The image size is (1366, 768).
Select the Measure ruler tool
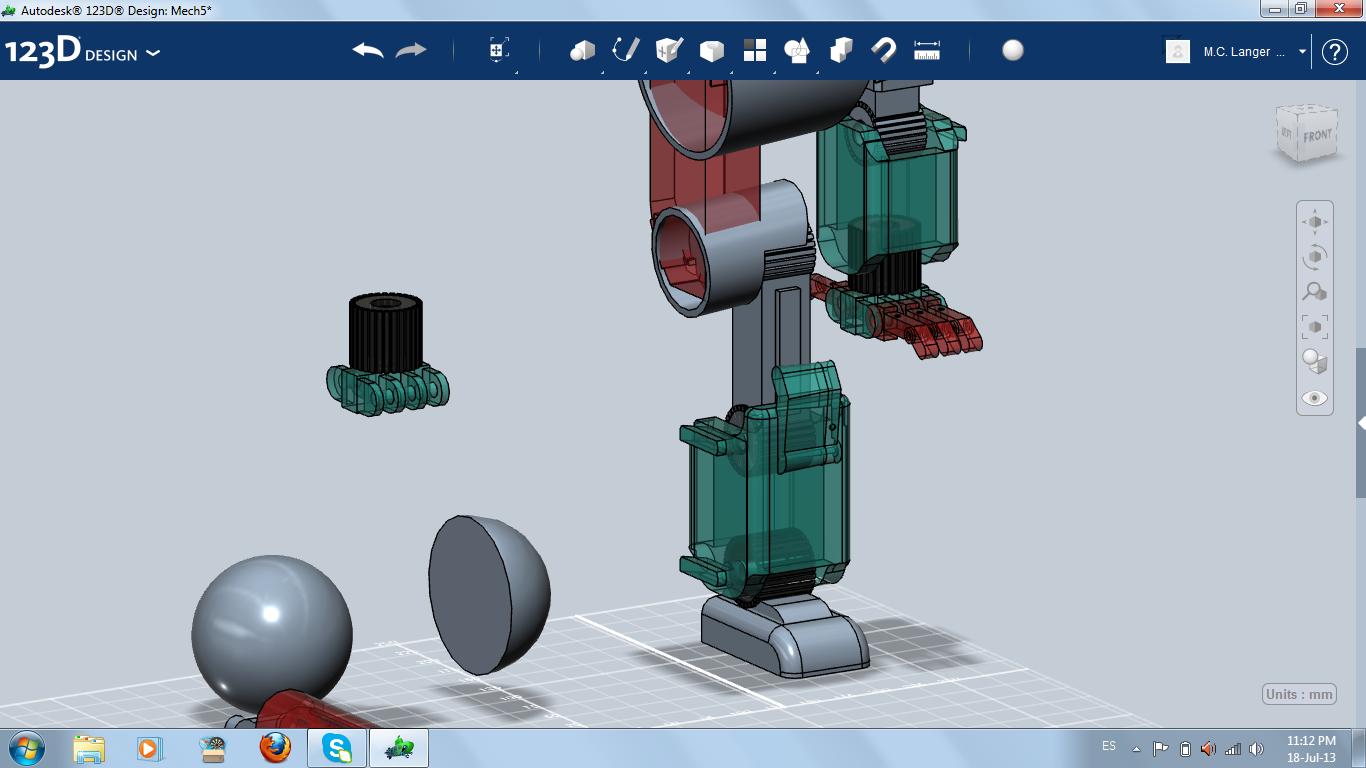click(x=928, y=50)
